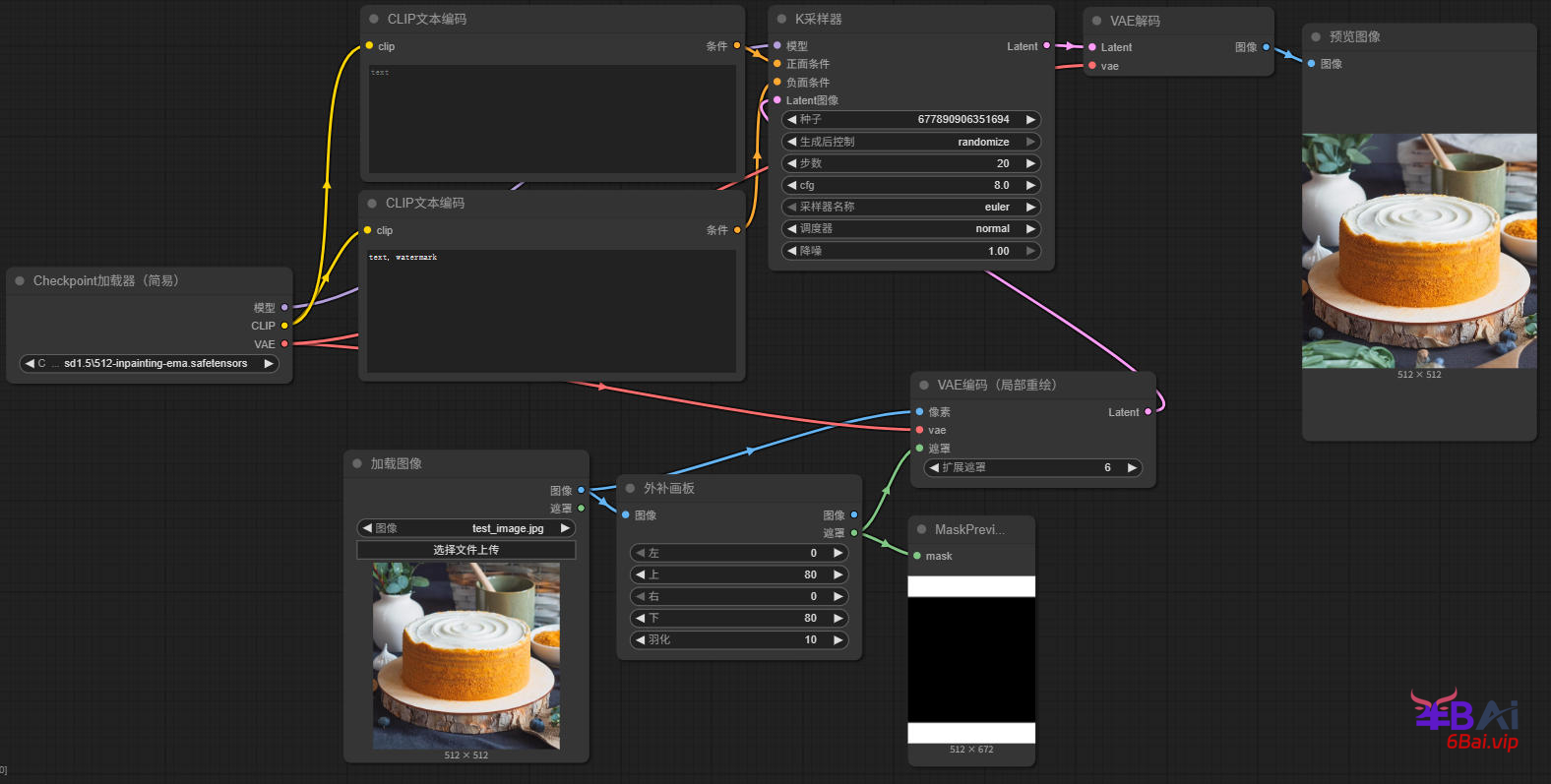
Task: Click the generated cake preview image
Action: coord(1418,251)
